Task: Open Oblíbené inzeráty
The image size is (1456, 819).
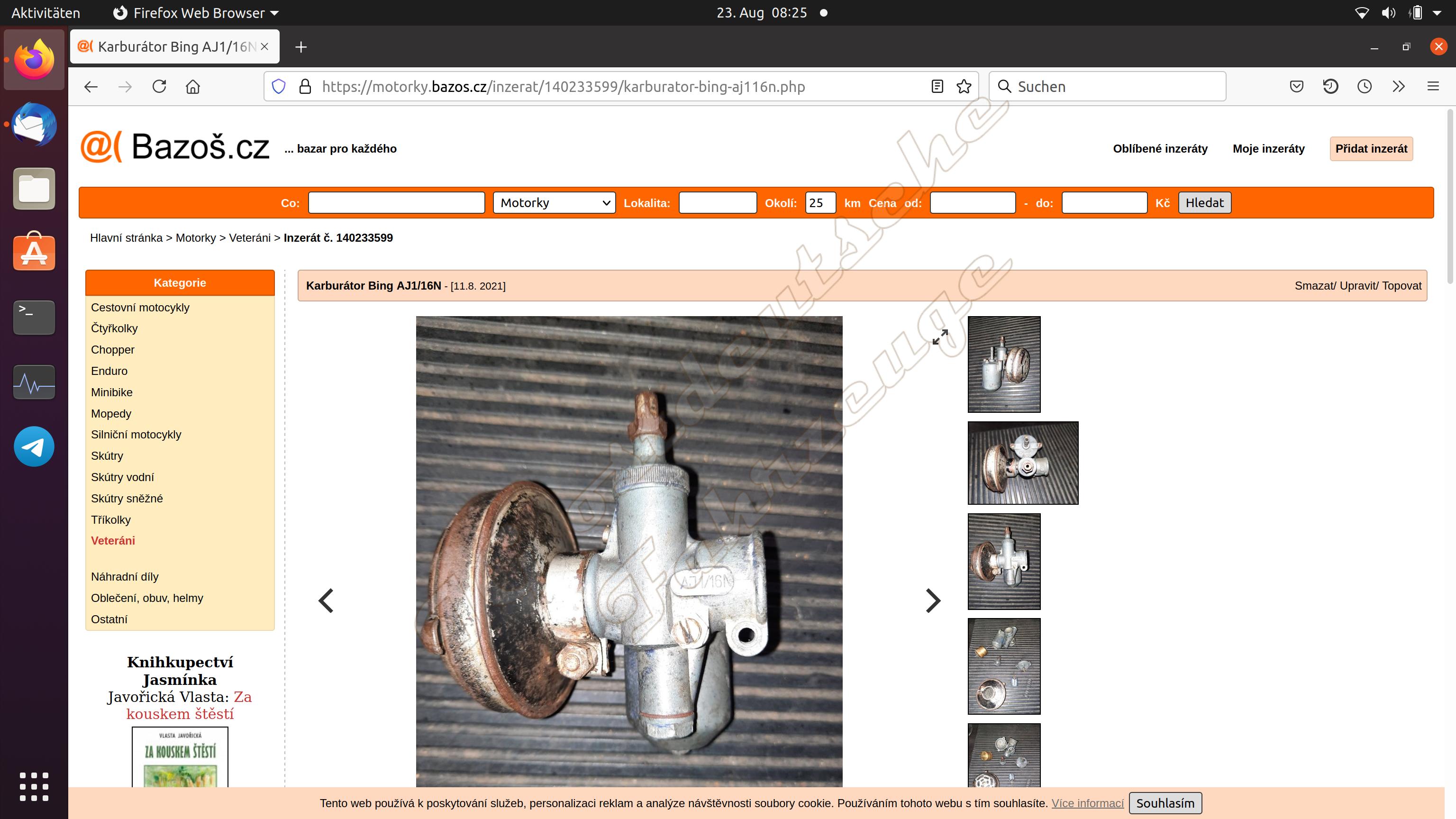Action: click(x=1160, y=149)
